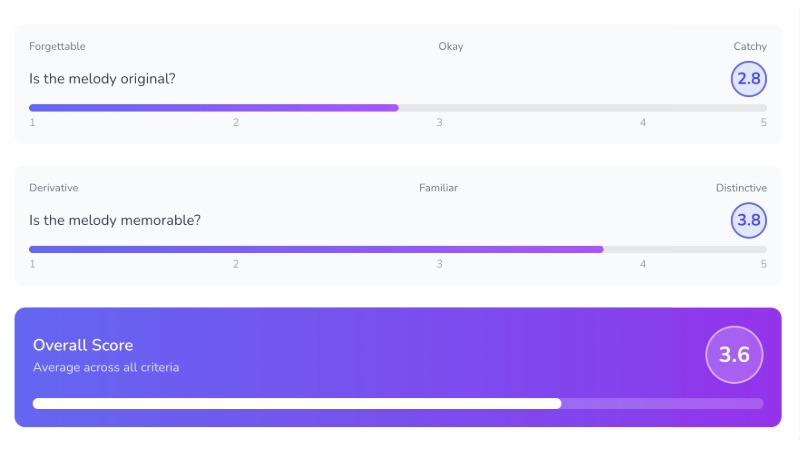Viewport: 800px width, 450px height.
Task: Select the 'Okay' midpoint label
Action: point(450,47)
